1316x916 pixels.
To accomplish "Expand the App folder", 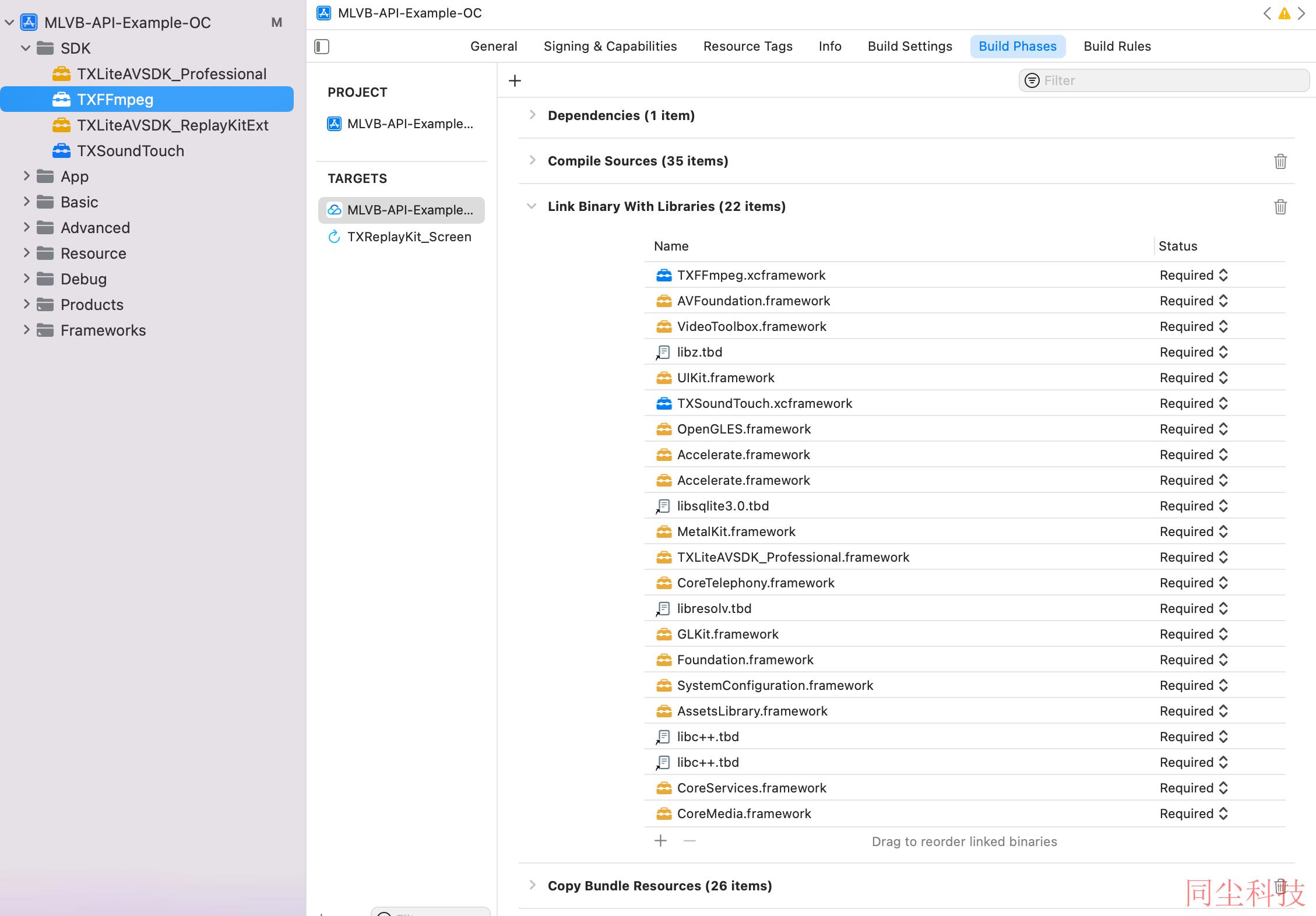I will point(26,176).
